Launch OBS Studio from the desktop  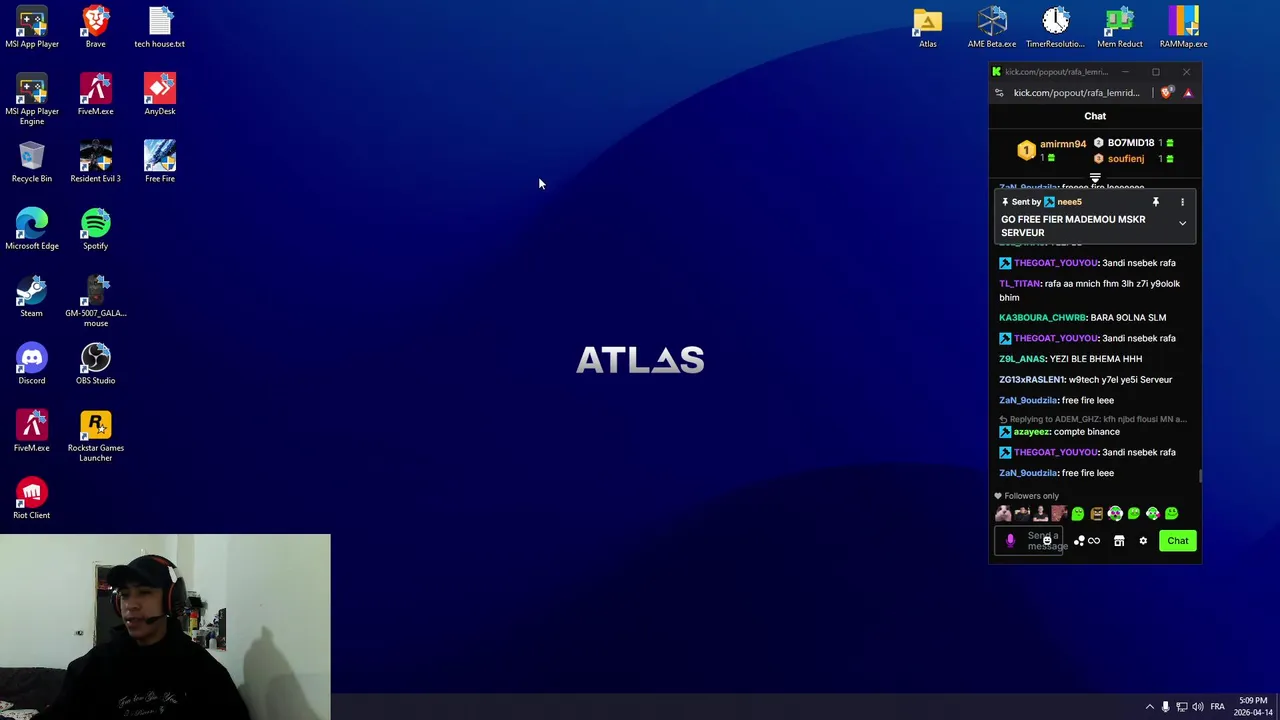[x=95, y=363]
